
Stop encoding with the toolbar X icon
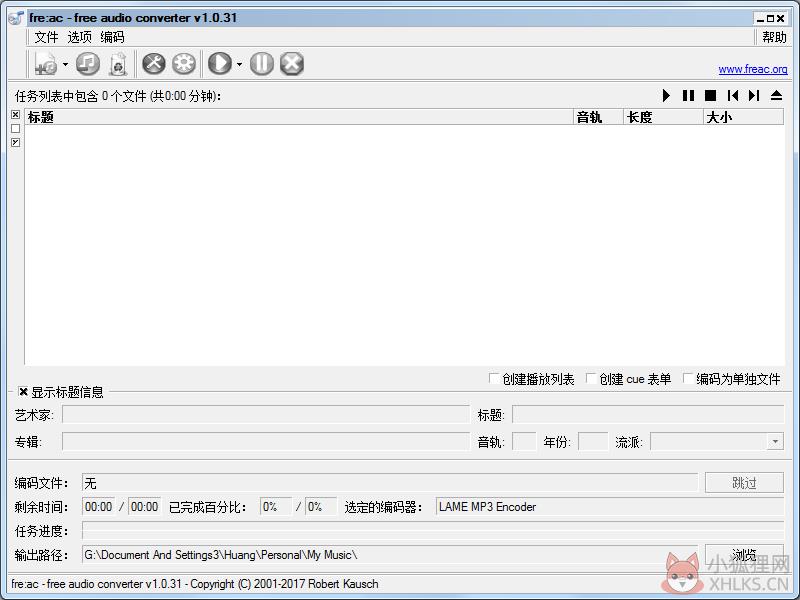[x=292, y=64]
